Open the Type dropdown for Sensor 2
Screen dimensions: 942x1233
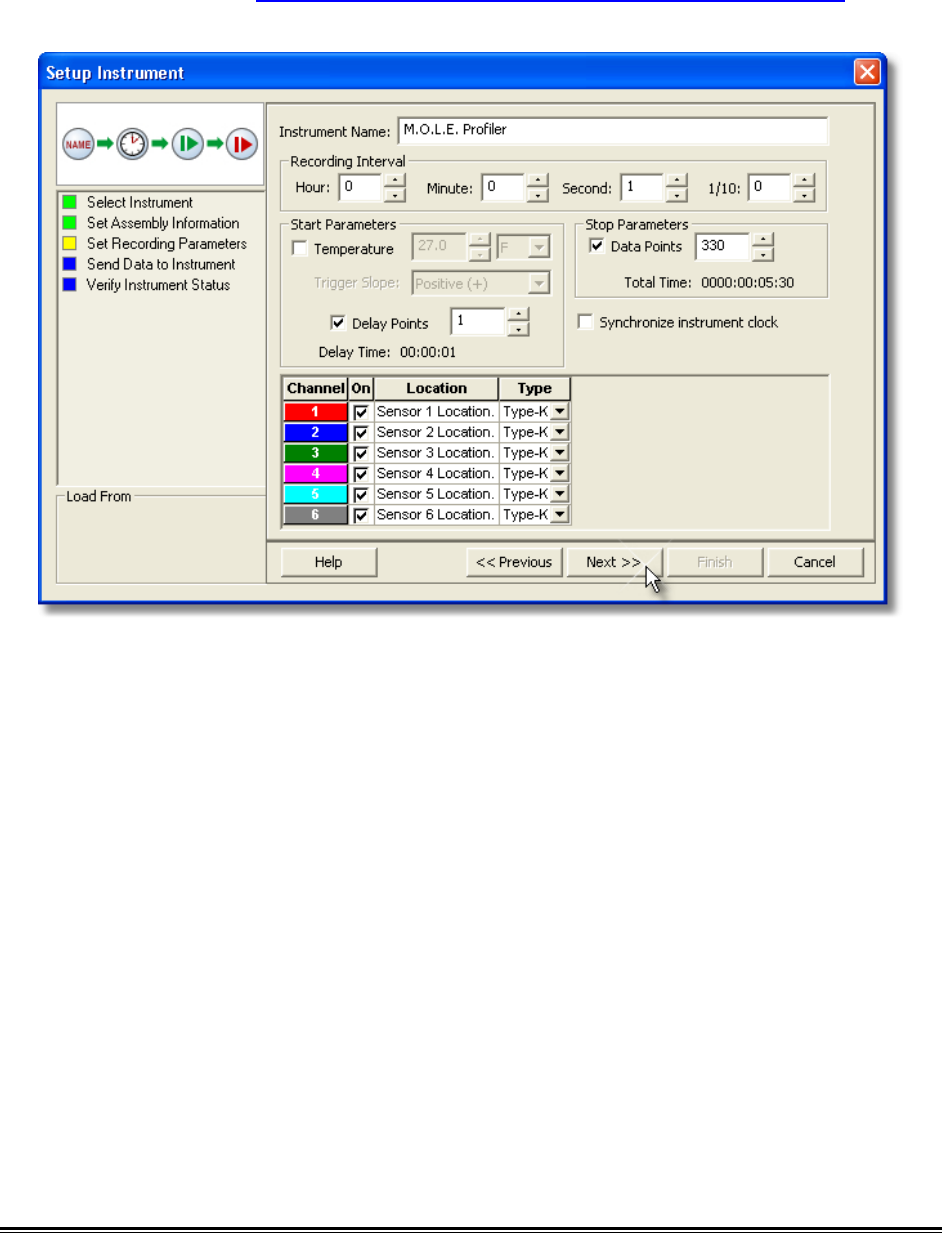[x=560, y=432]
